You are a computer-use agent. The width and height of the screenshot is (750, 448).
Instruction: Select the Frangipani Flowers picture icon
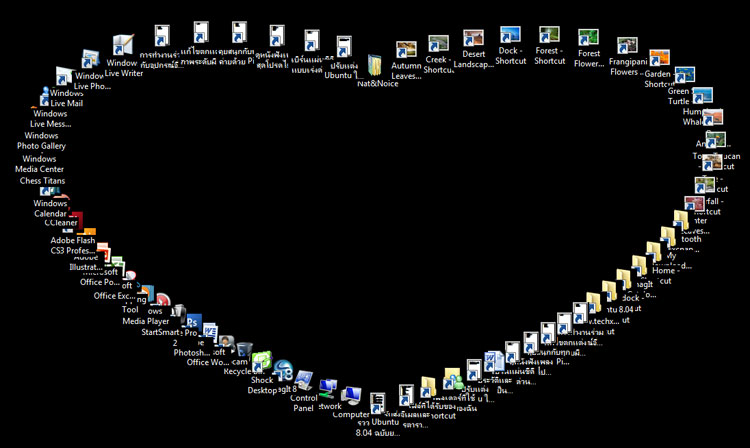click(x=627, y=46)
